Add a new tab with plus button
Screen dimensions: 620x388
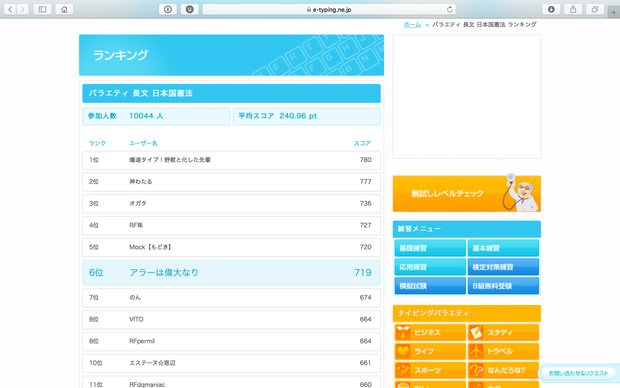(x=614, y=12)
